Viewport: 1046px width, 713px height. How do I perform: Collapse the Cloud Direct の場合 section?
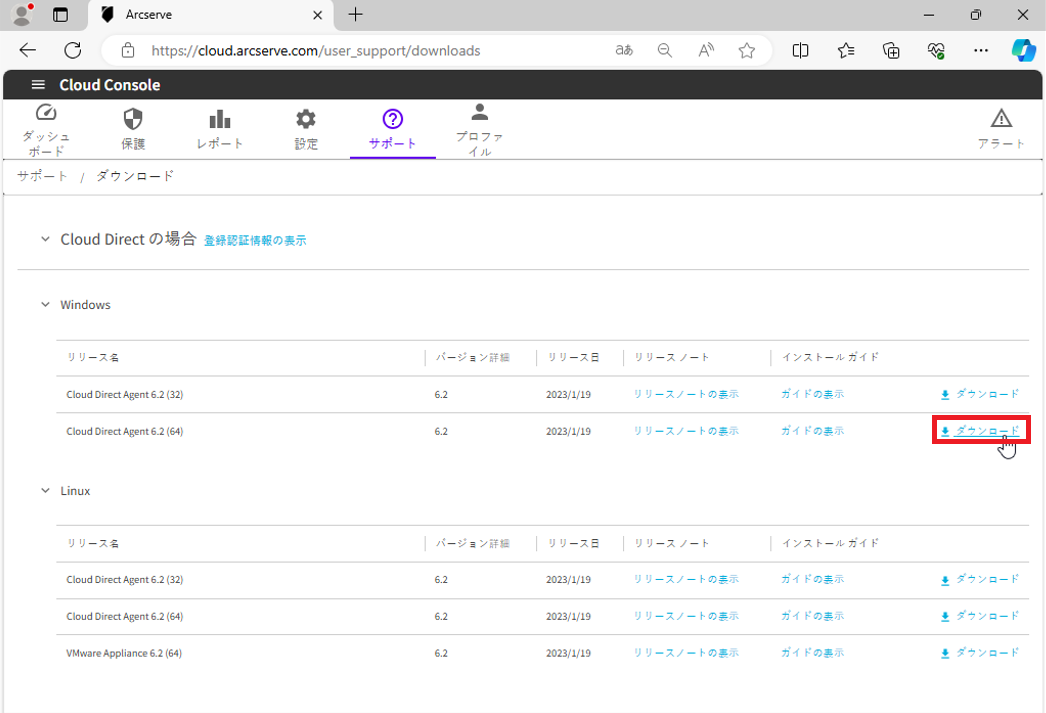45,240
